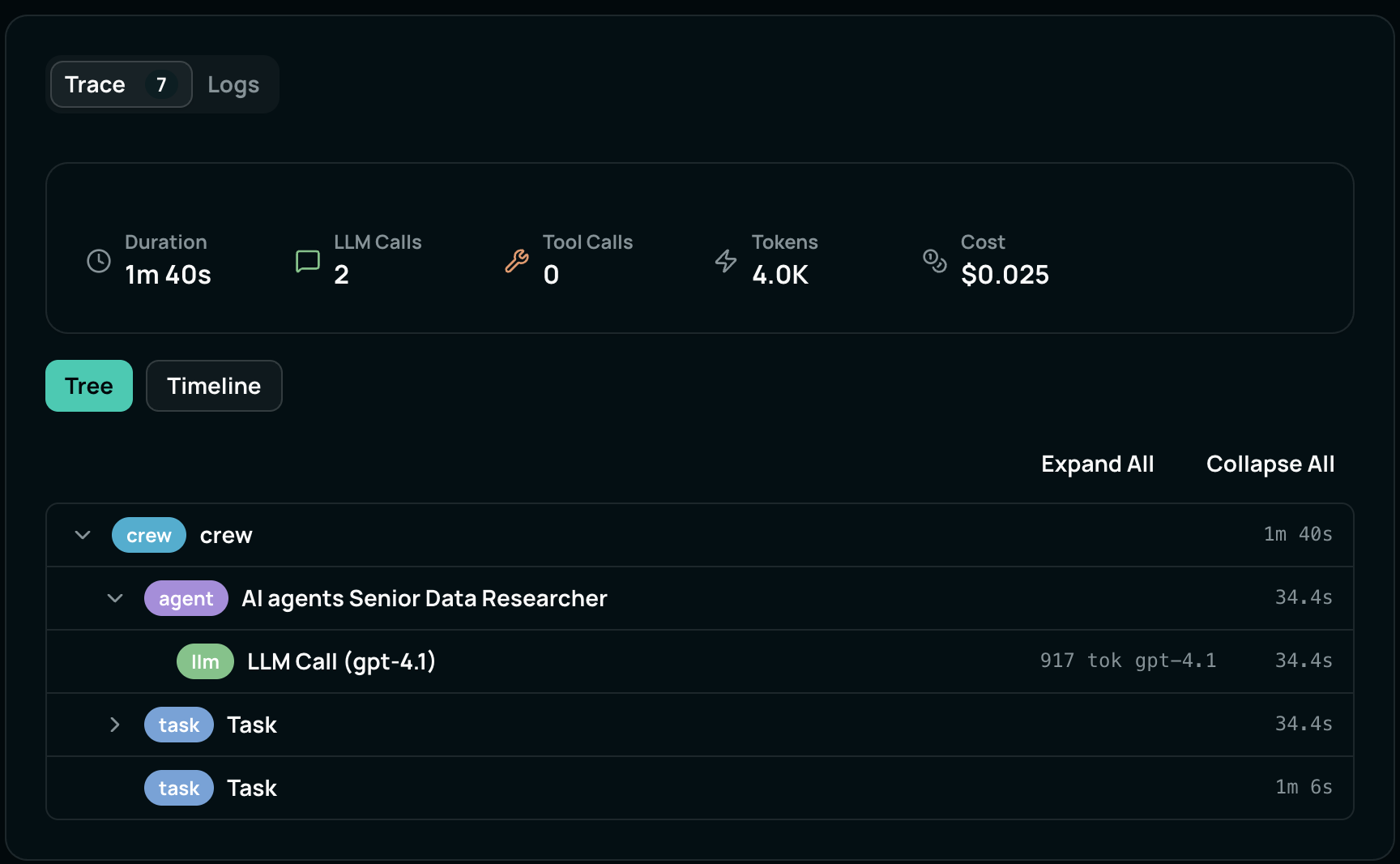Image resolution: width=1400 pixels, height=864 pixels.
Task: Click Expand All
Action: click(1097, 464)
